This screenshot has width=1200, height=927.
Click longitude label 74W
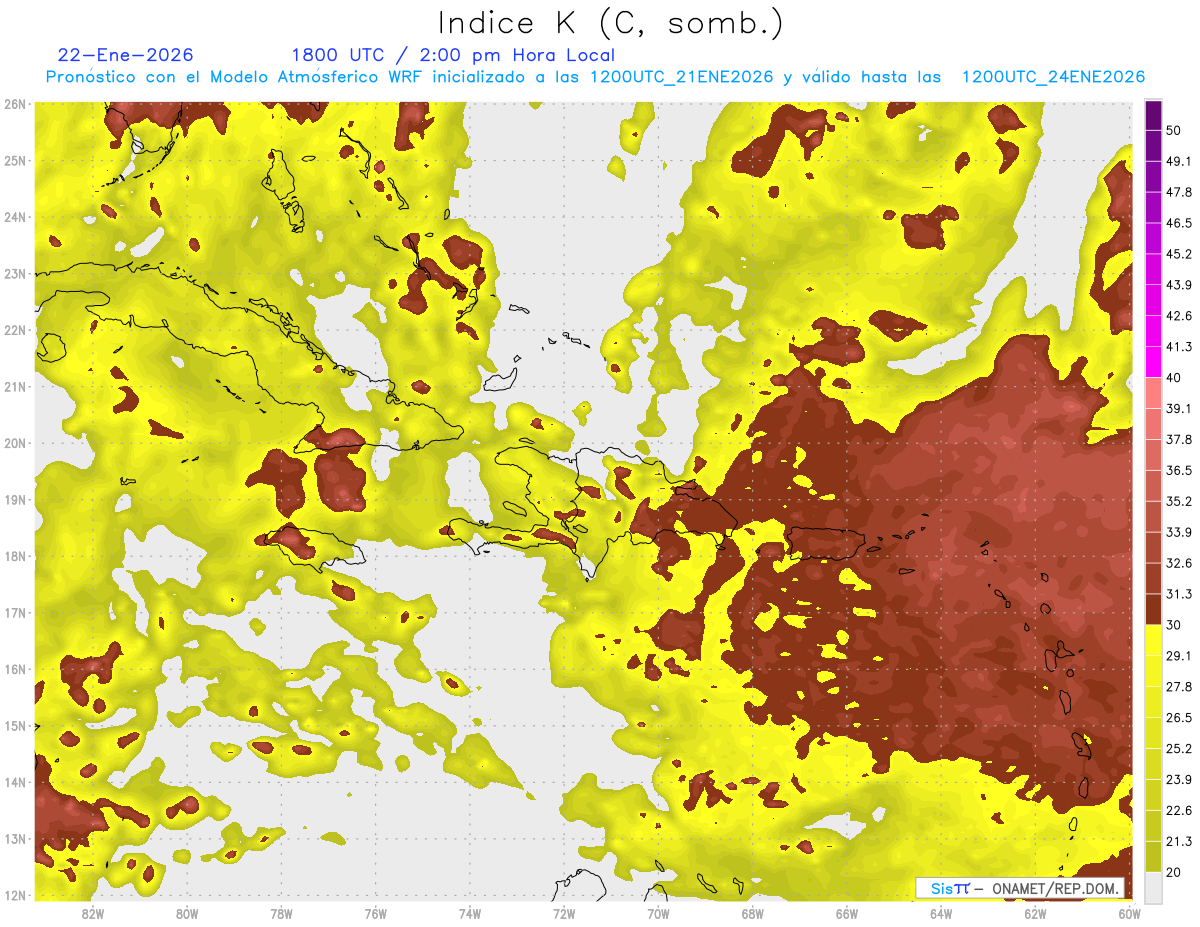tap(470, 913)
